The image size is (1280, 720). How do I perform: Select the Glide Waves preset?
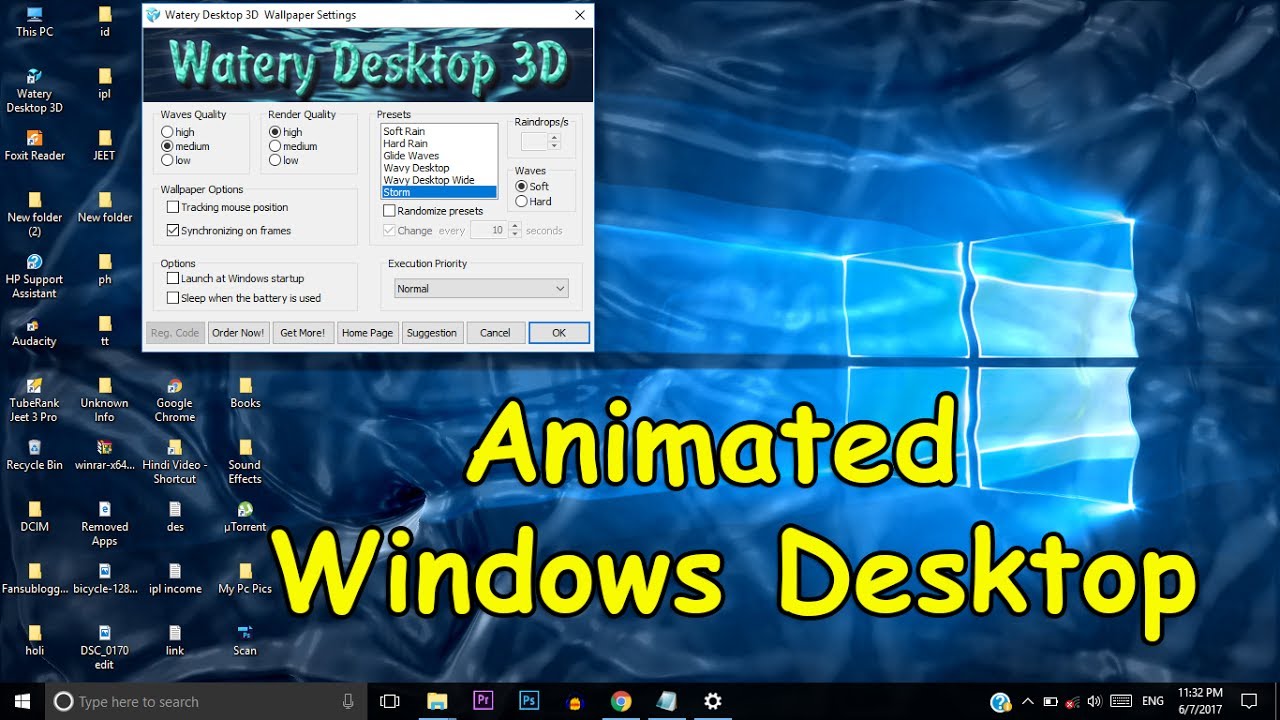point(439,155)
